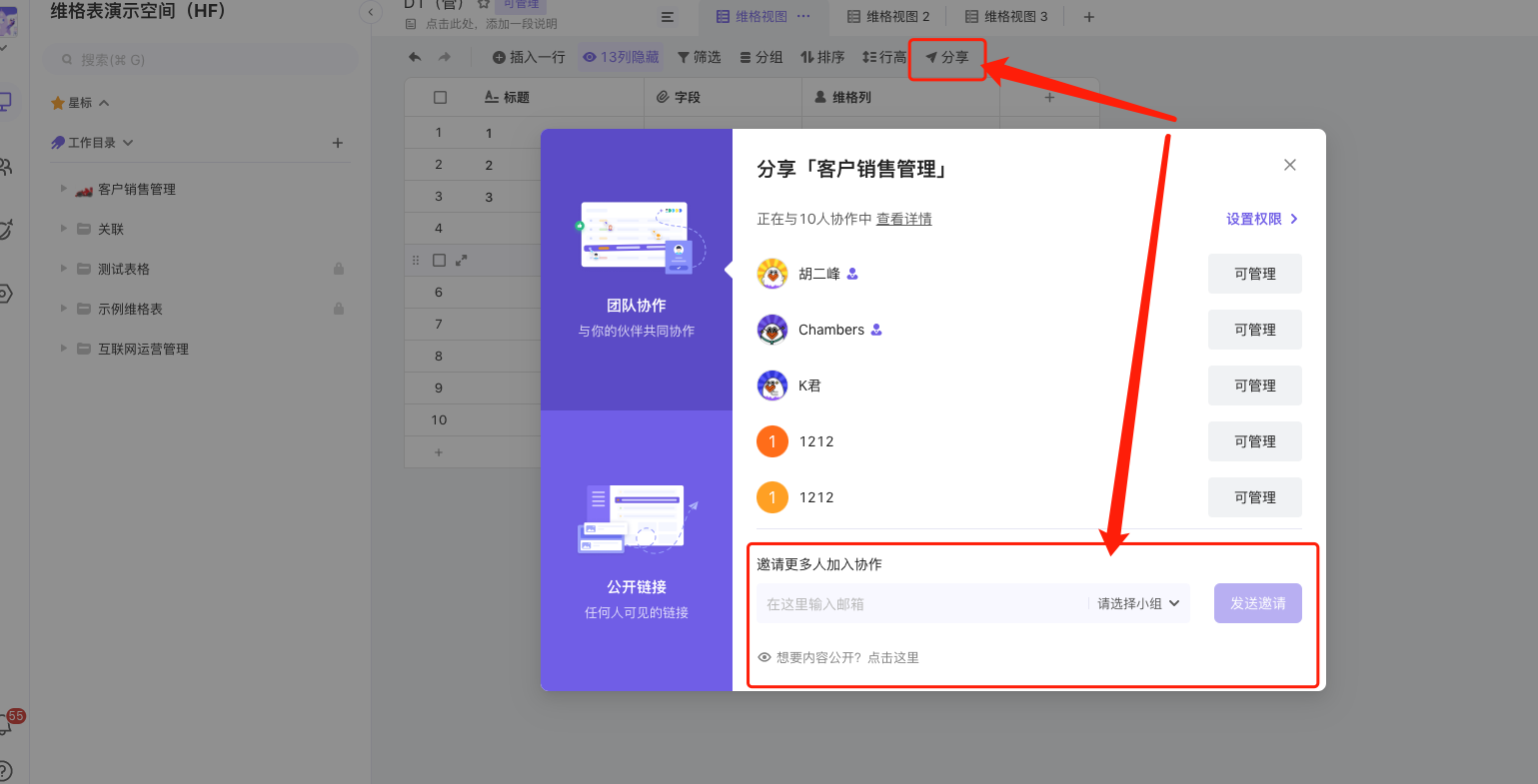Viewport: 1538px width, 784px height.
Task: Open the 筛选 filter tool
Action: pyautogui.click(x=699, y=57)
